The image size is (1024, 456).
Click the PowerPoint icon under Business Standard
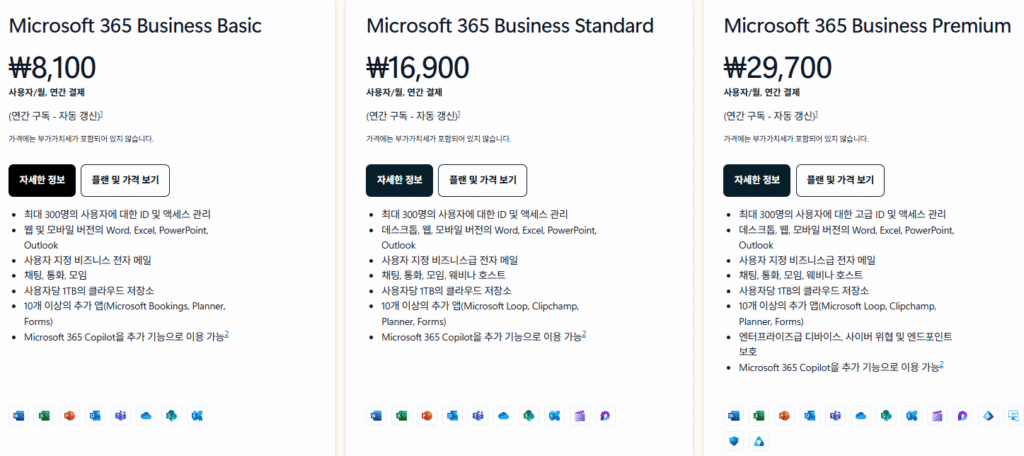[427, 415]
